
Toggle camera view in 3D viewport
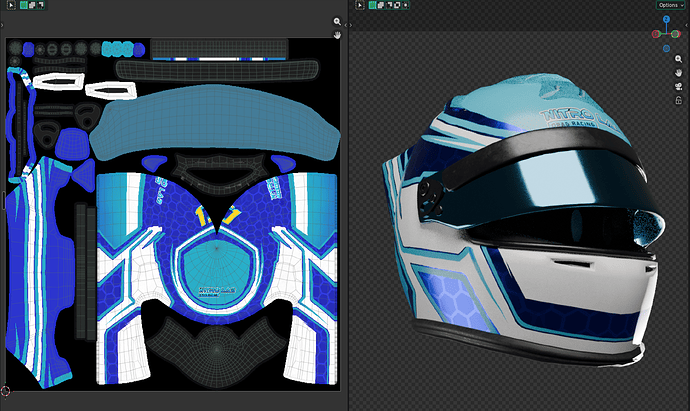pyautogui.click(x=679, y=87)
